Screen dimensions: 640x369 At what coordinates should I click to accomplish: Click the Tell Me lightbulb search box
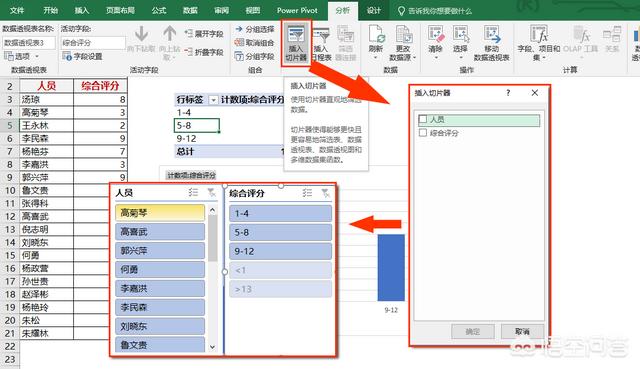point(435,11)
